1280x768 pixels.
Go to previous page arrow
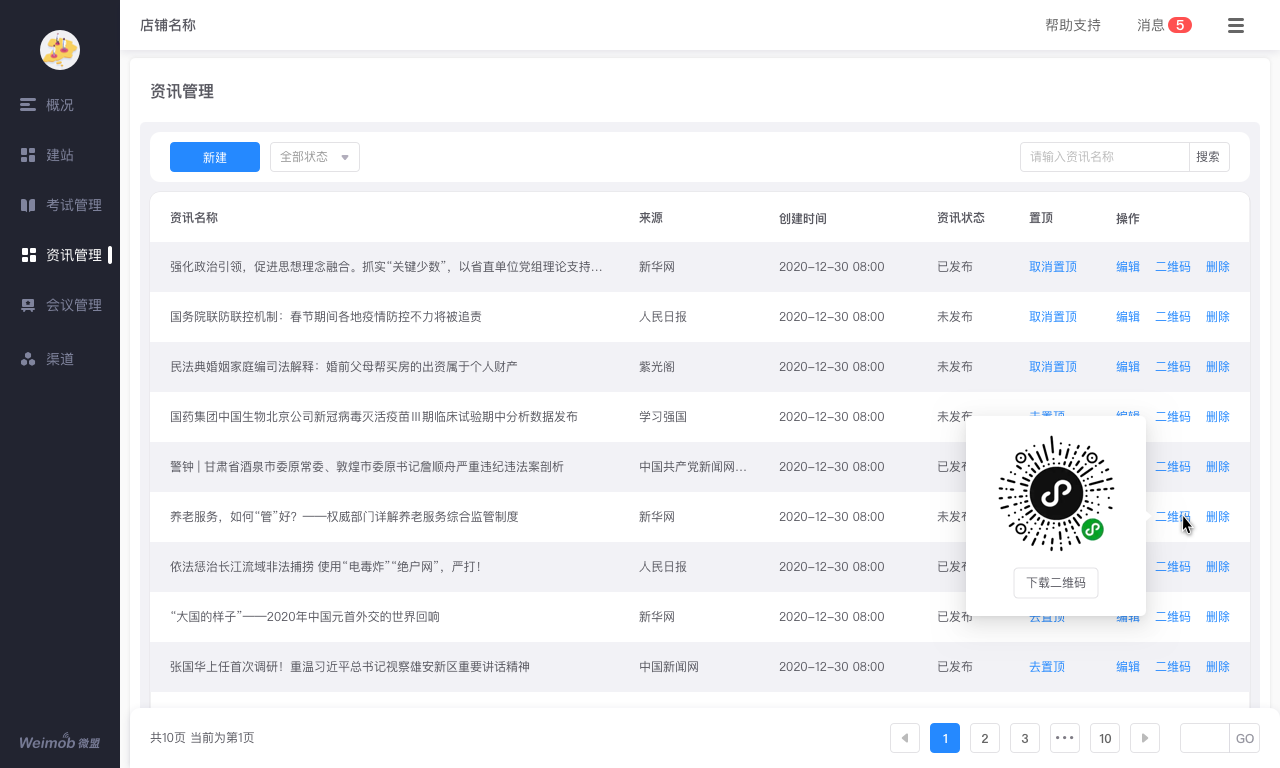point(905,738)
